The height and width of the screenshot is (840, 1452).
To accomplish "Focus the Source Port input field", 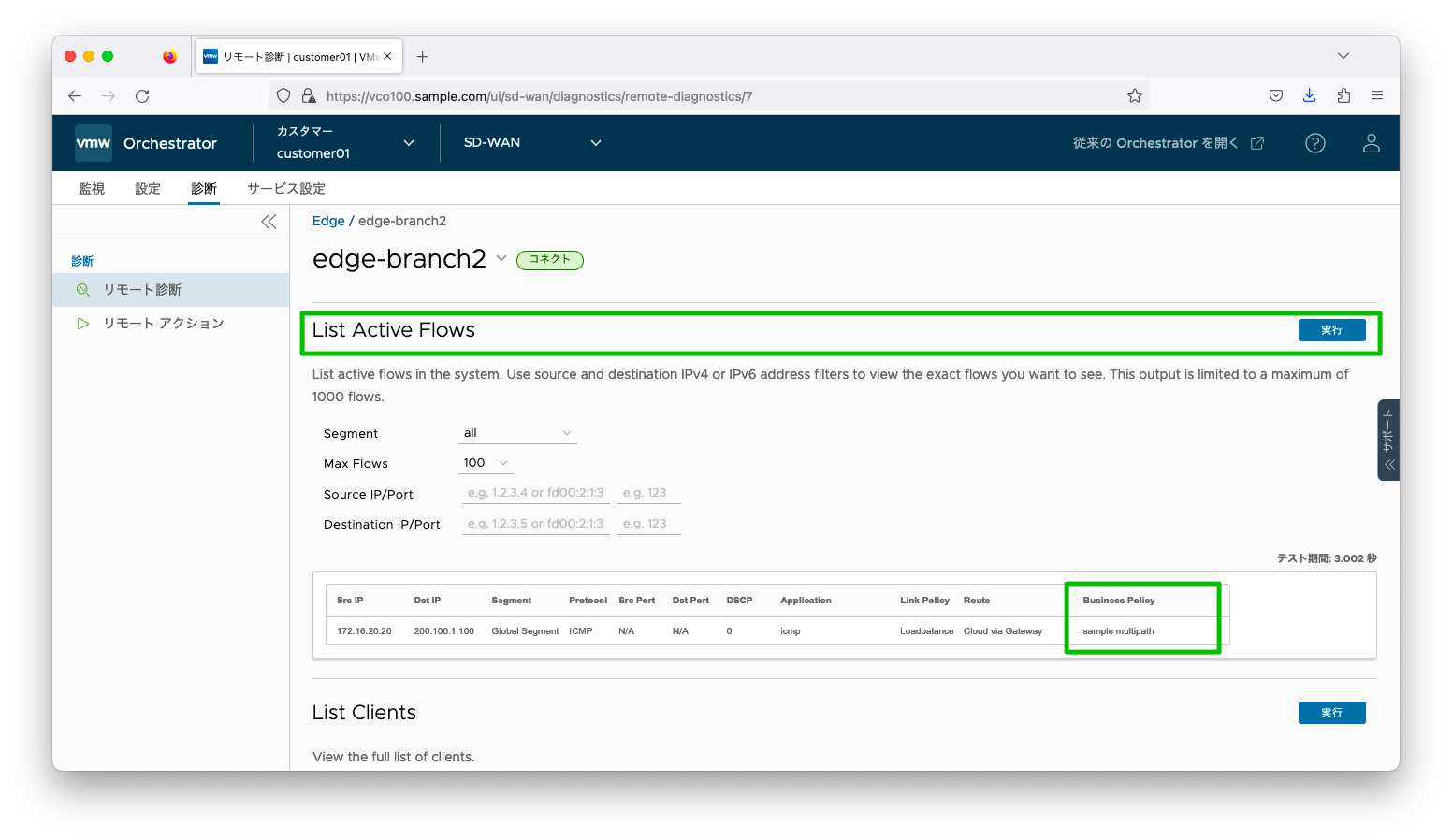I will [x=649, y=493].
